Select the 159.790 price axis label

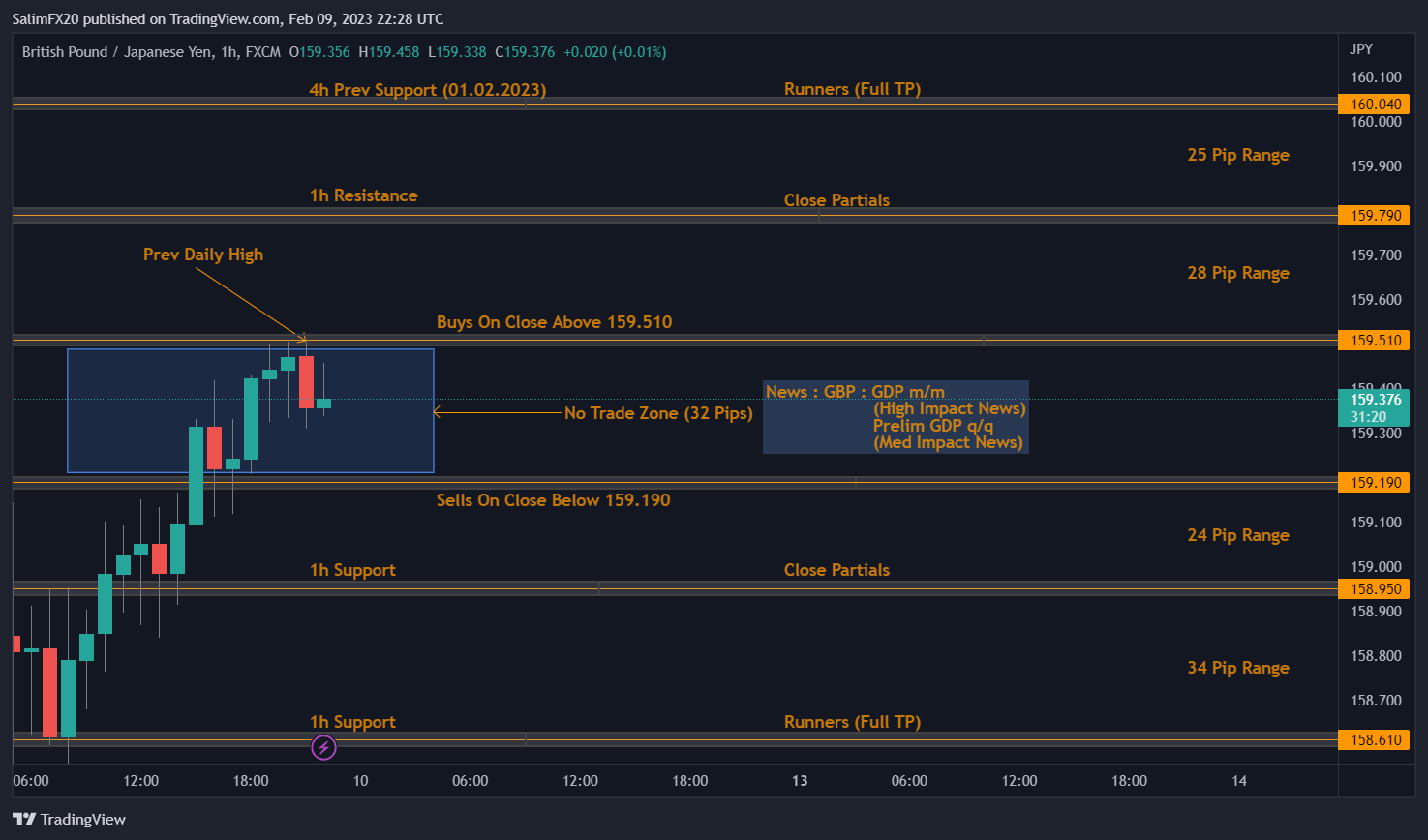coord(1374,216)
